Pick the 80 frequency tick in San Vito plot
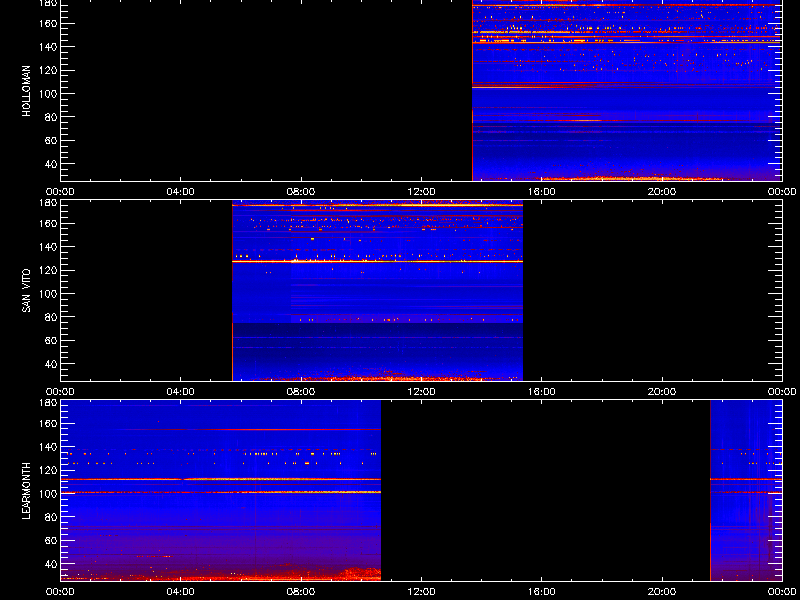This screenshot has height=600, width=800. (49, 317)
